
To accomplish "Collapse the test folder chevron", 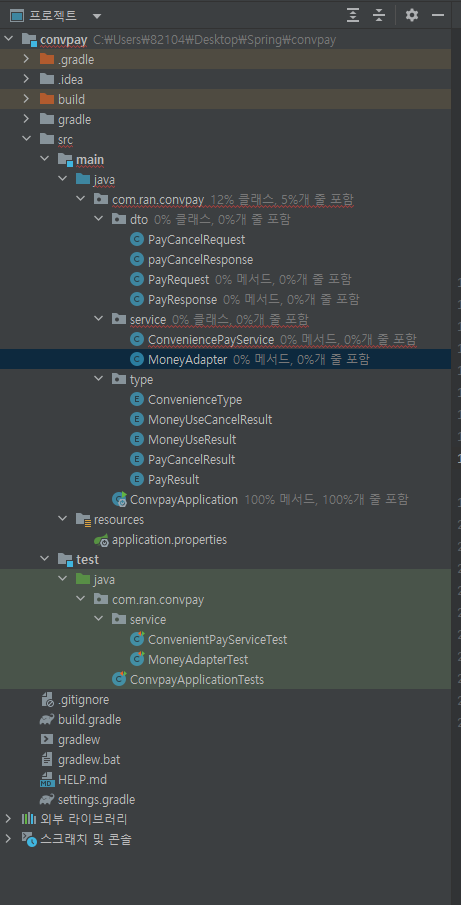I will click(44, 559).
